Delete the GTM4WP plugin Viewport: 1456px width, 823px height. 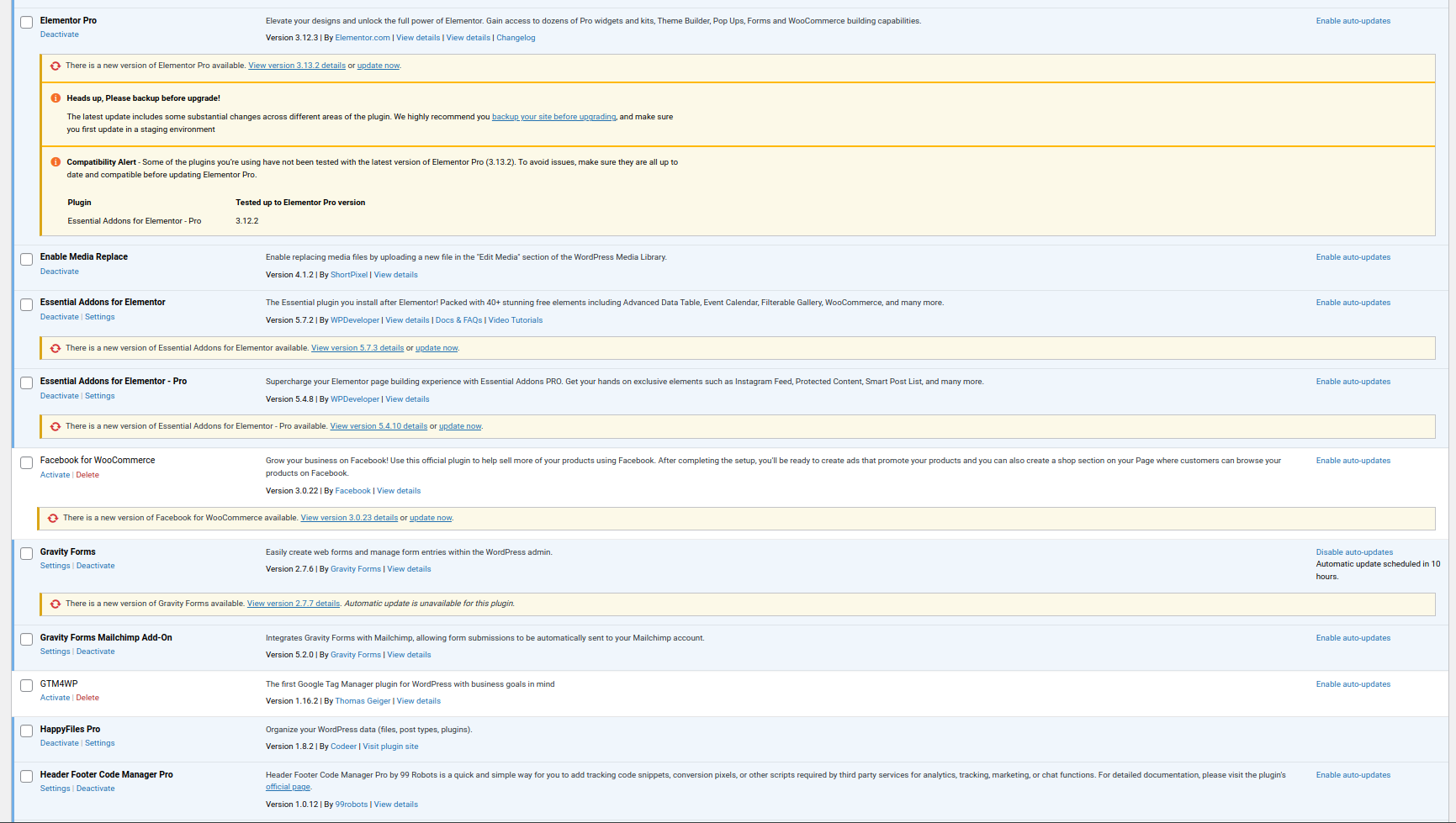pyautogui.click(x=87, y=698)
